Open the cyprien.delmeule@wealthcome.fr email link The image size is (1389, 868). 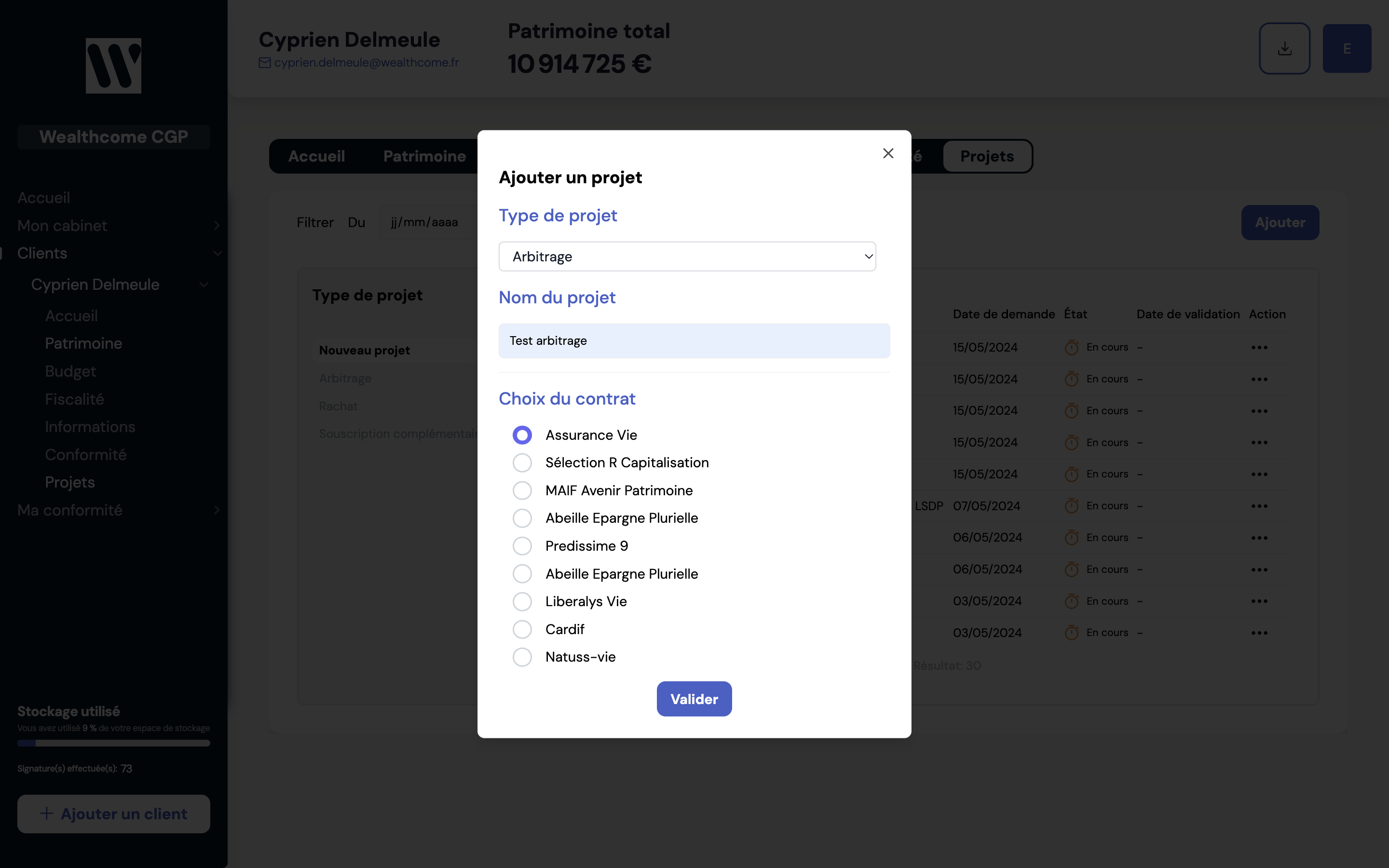pos(366,63)
